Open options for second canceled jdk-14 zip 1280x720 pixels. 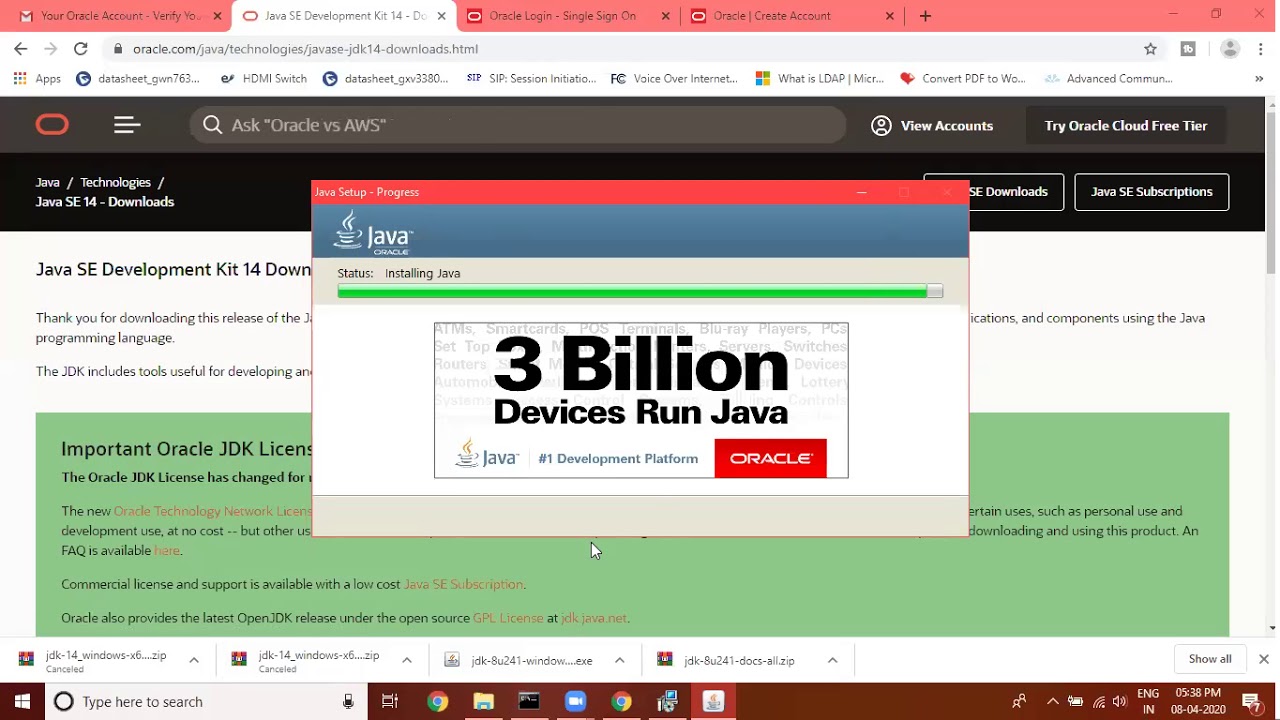(407, 660)
